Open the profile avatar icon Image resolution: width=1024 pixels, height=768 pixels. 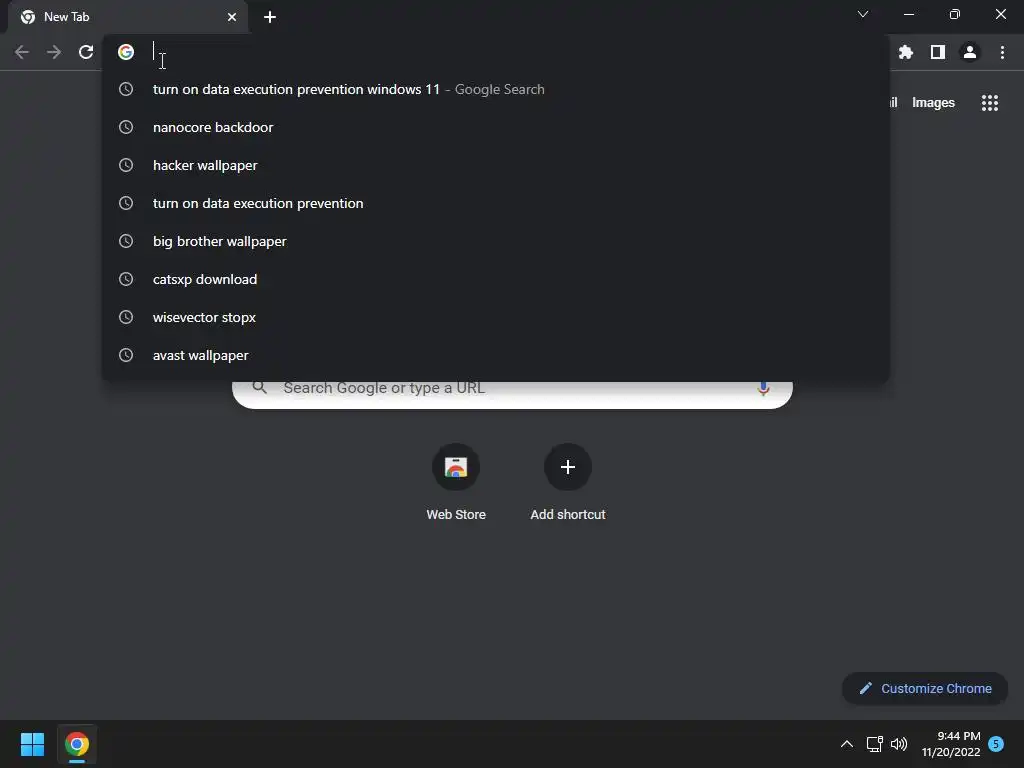coord(970,52)
